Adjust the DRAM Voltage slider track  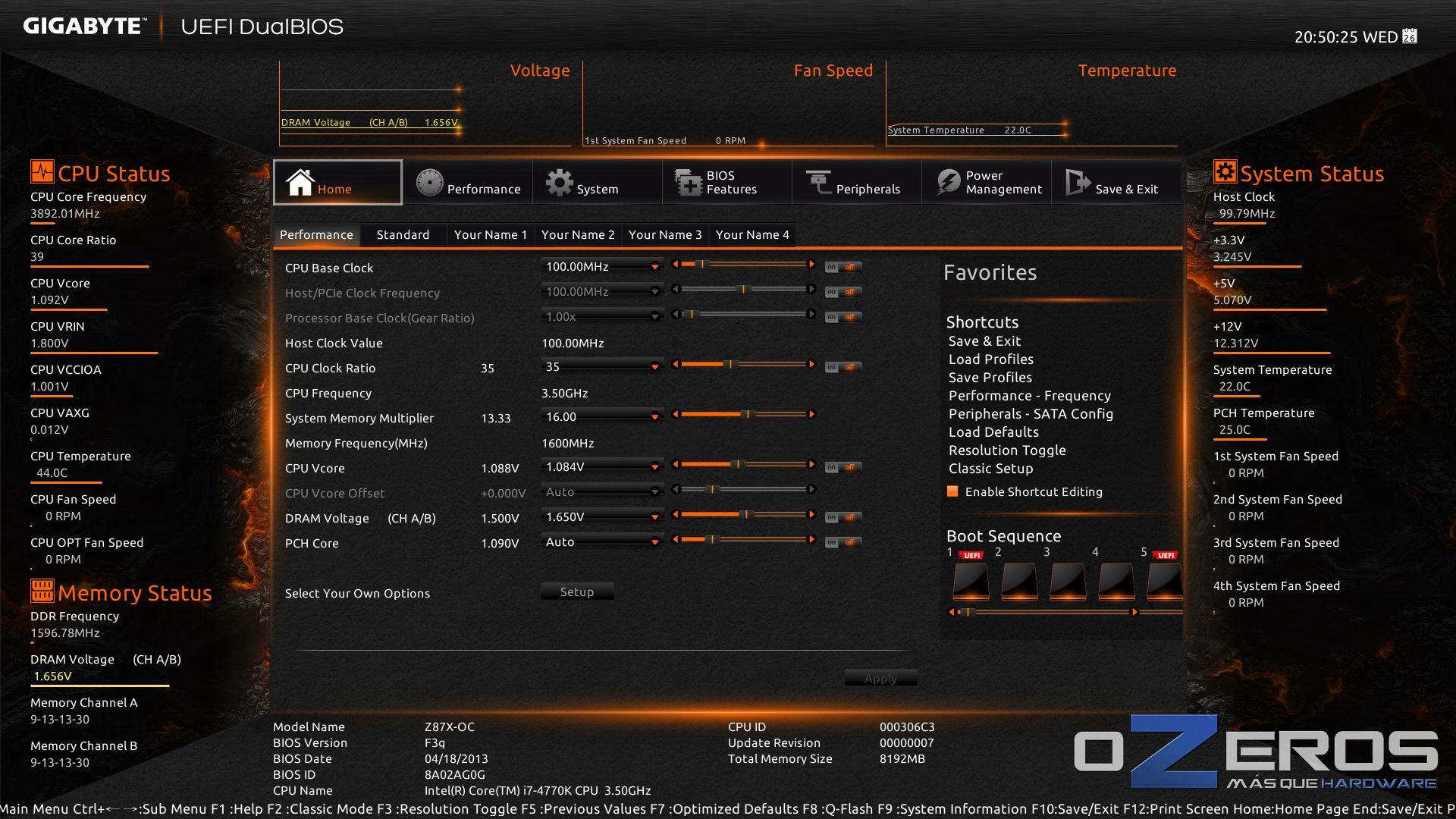pos(743,514)
